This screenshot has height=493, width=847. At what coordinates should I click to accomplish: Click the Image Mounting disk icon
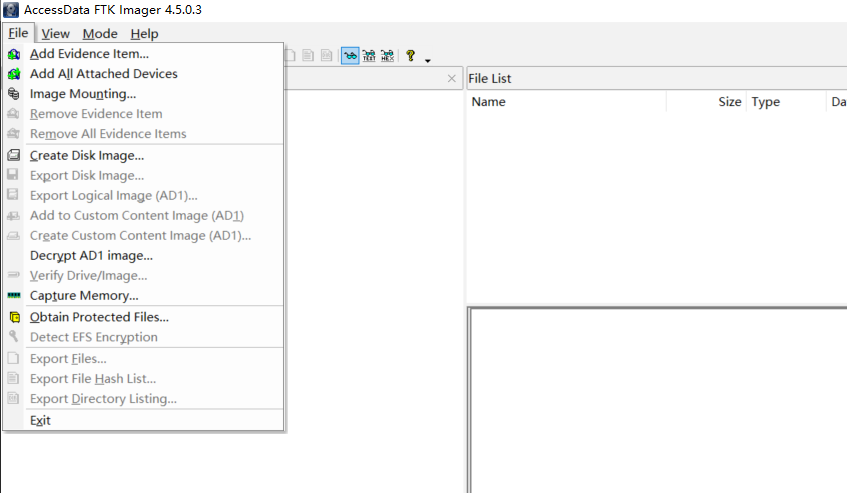point(14,94)
